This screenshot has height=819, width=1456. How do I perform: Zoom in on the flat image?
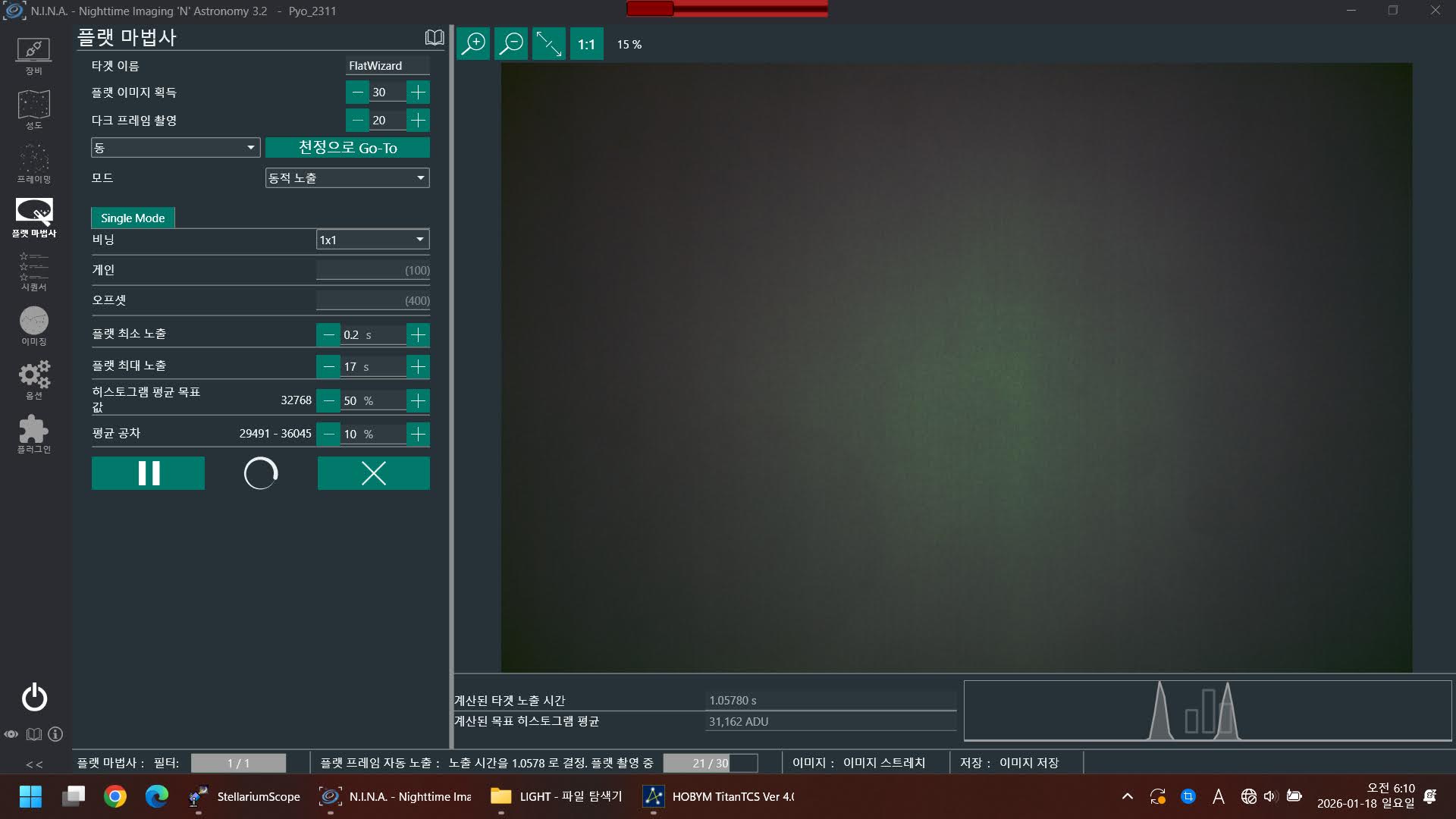473,44
